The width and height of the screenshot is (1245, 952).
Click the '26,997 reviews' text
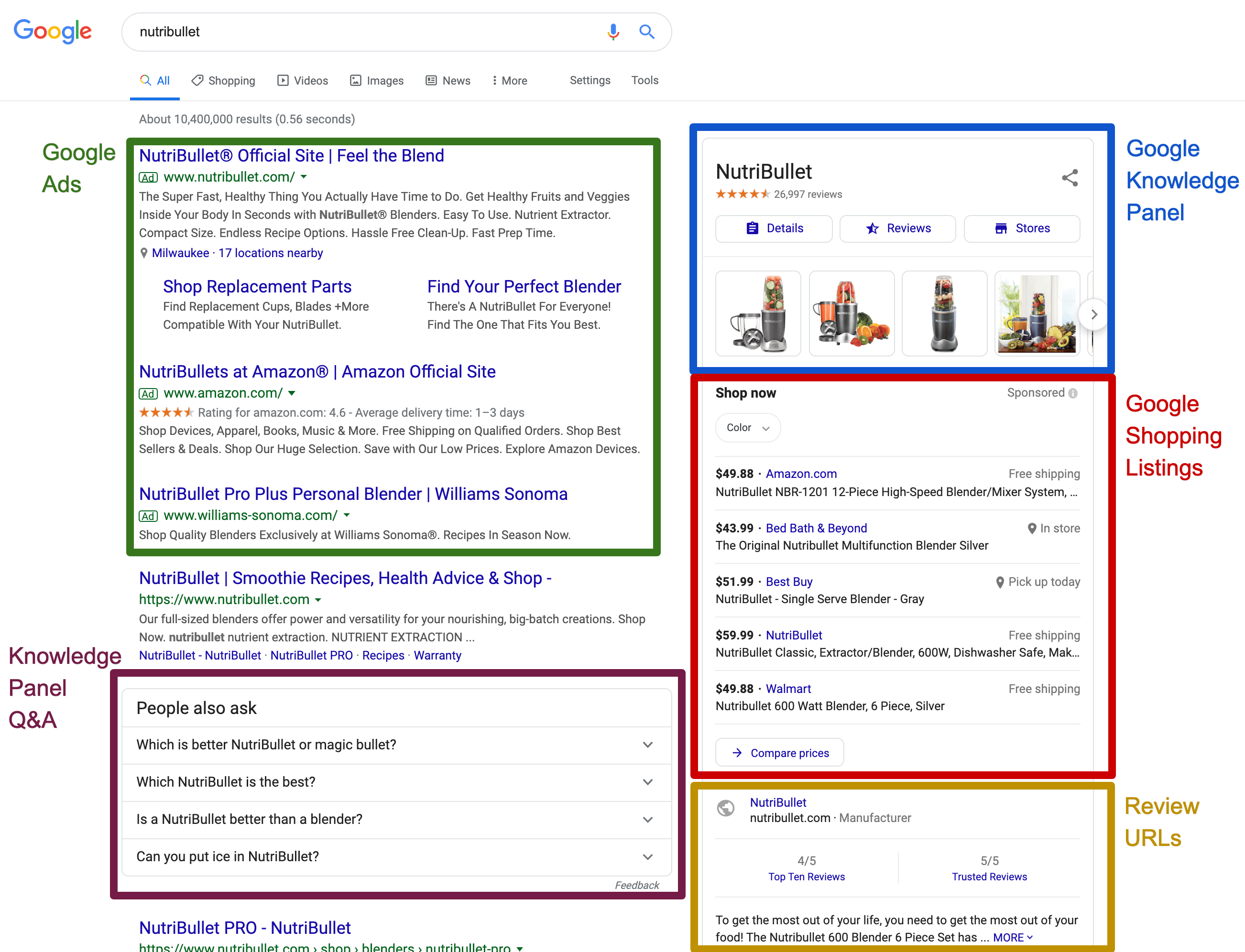click(x=808, y=195)
